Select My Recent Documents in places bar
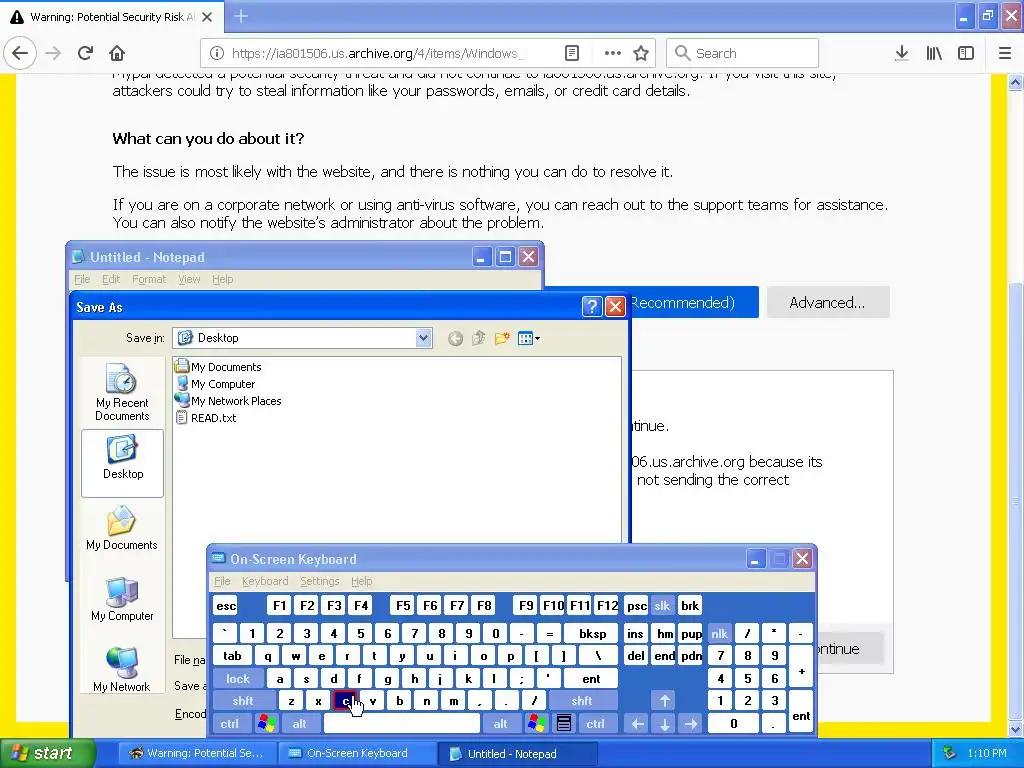The width and height of the screenshot is (1024, 768). [122, 392]
